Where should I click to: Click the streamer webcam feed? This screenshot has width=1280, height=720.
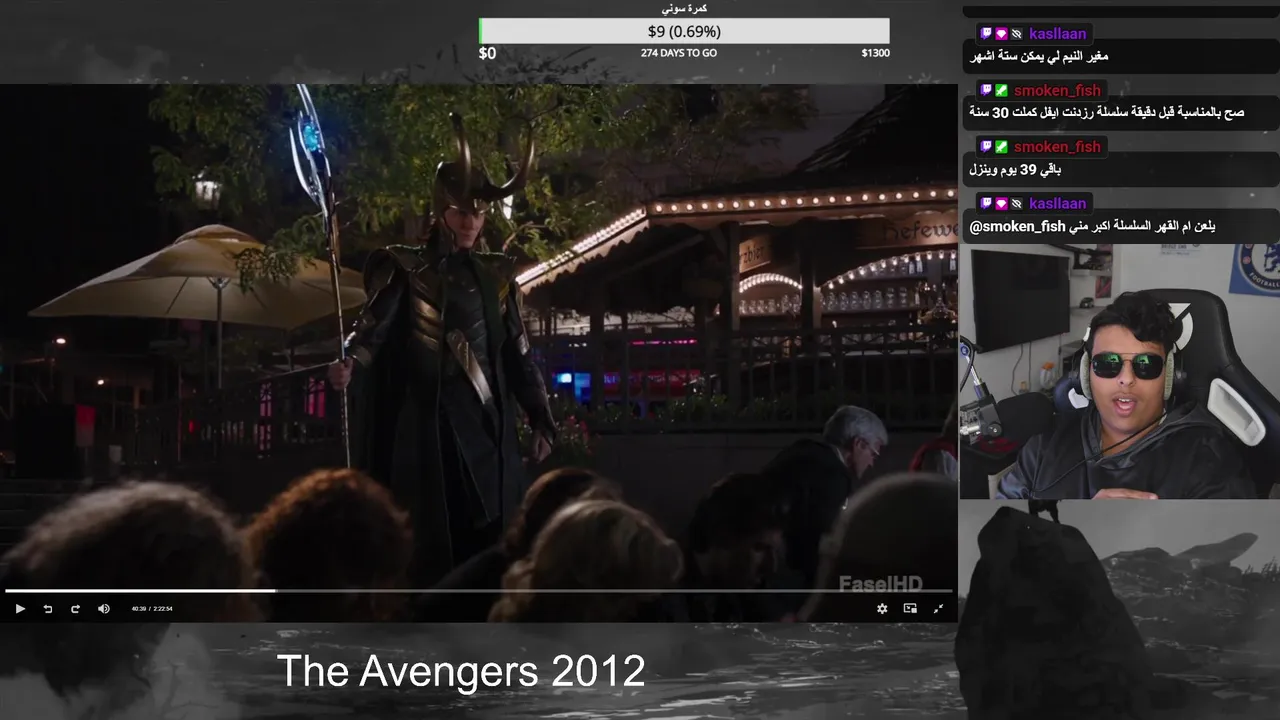1119,371
